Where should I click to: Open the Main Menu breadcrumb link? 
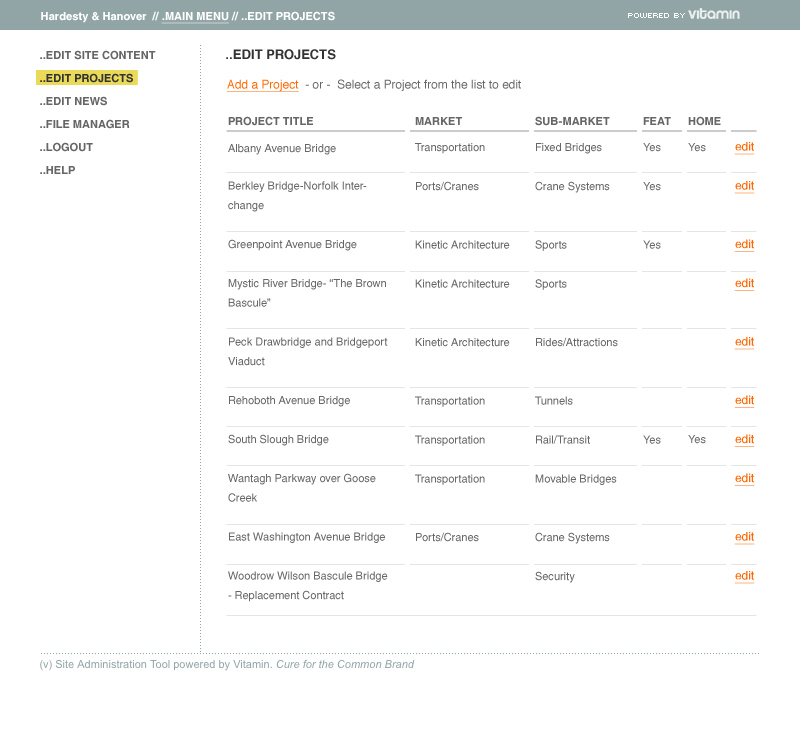[x=196, y=16]
